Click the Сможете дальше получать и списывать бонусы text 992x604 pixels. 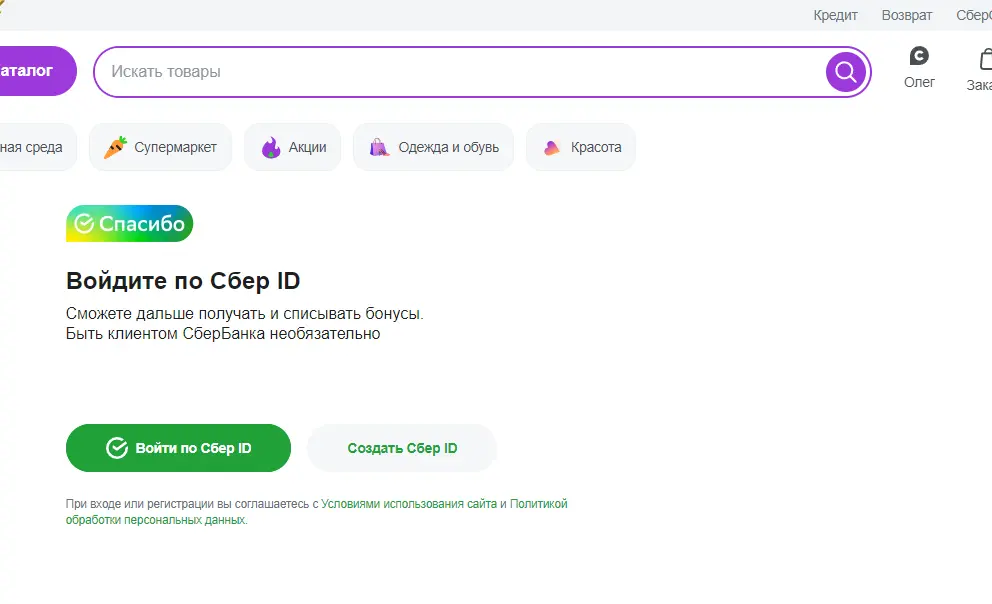click(244, 314)
